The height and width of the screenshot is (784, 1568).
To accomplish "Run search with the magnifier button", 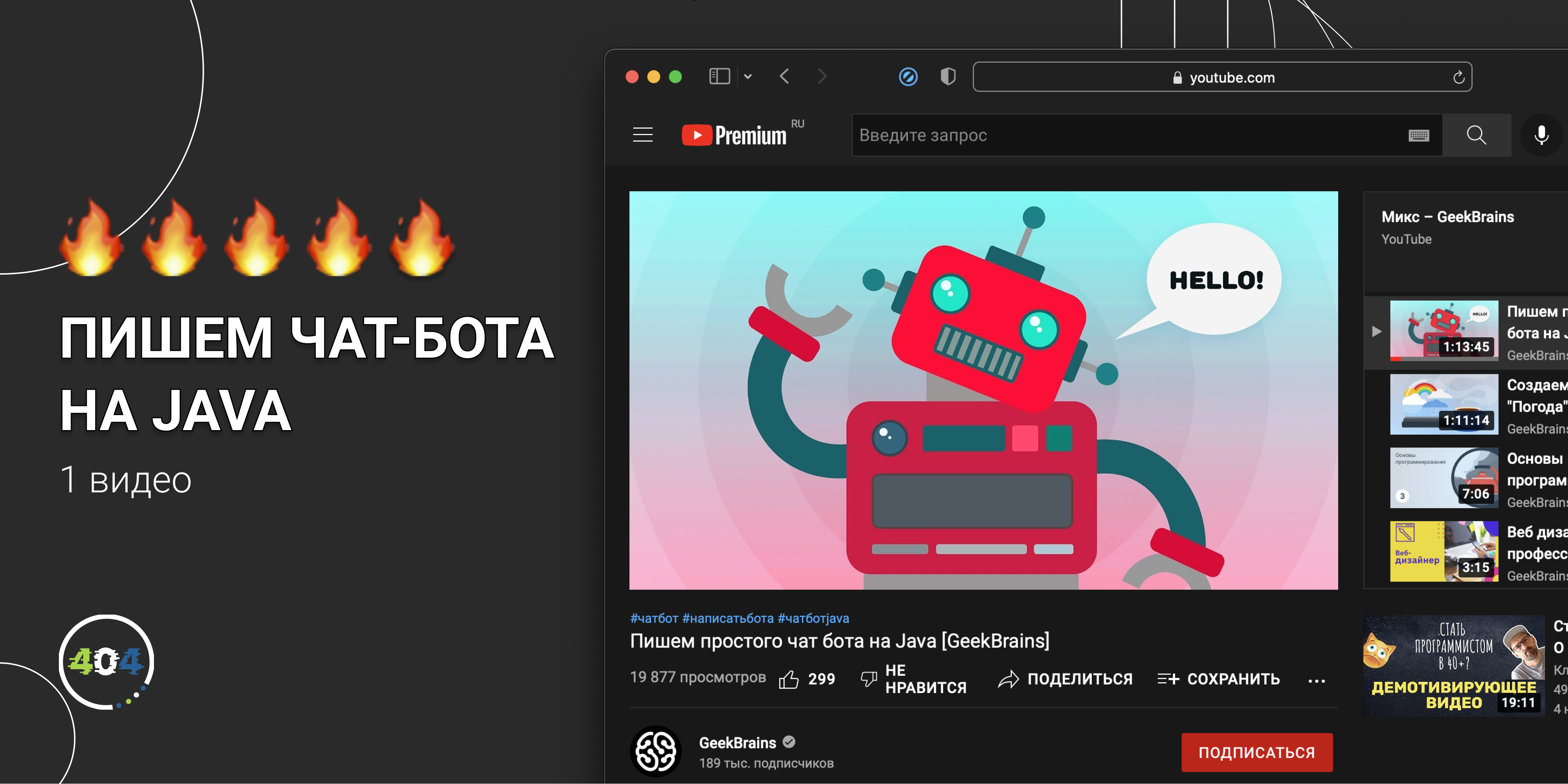I will (1476, 135).
